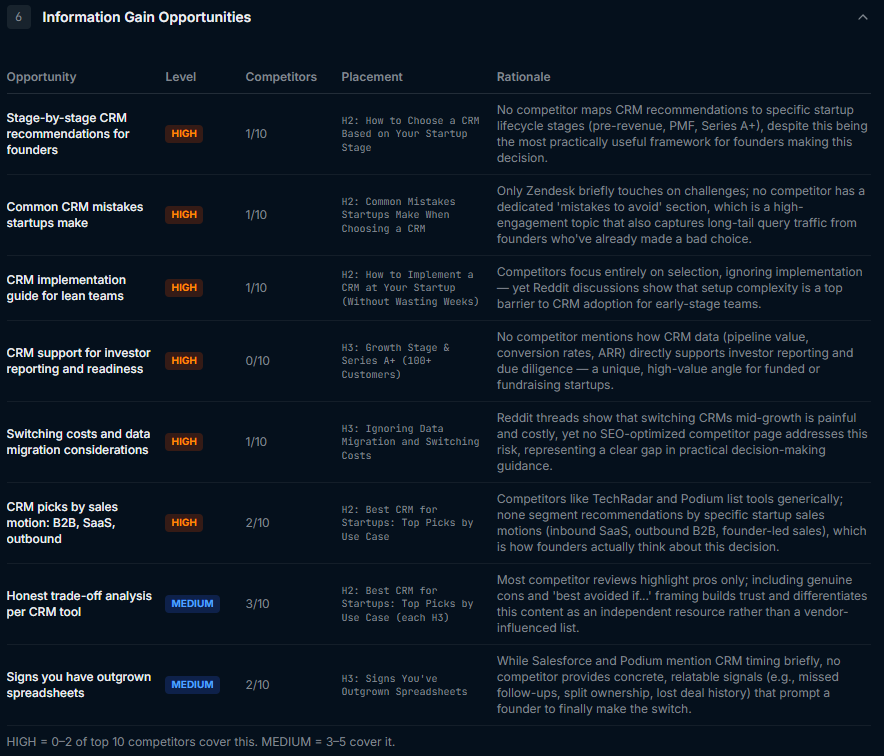Click placement 'H2: Common Mistakes Startups Make'

tap(398, 215)
